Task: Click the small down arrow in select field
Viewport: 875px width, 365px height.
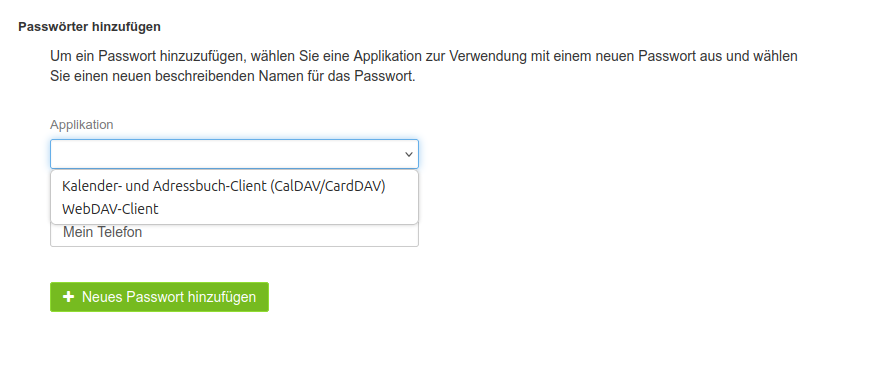Action: coord(408,155)
